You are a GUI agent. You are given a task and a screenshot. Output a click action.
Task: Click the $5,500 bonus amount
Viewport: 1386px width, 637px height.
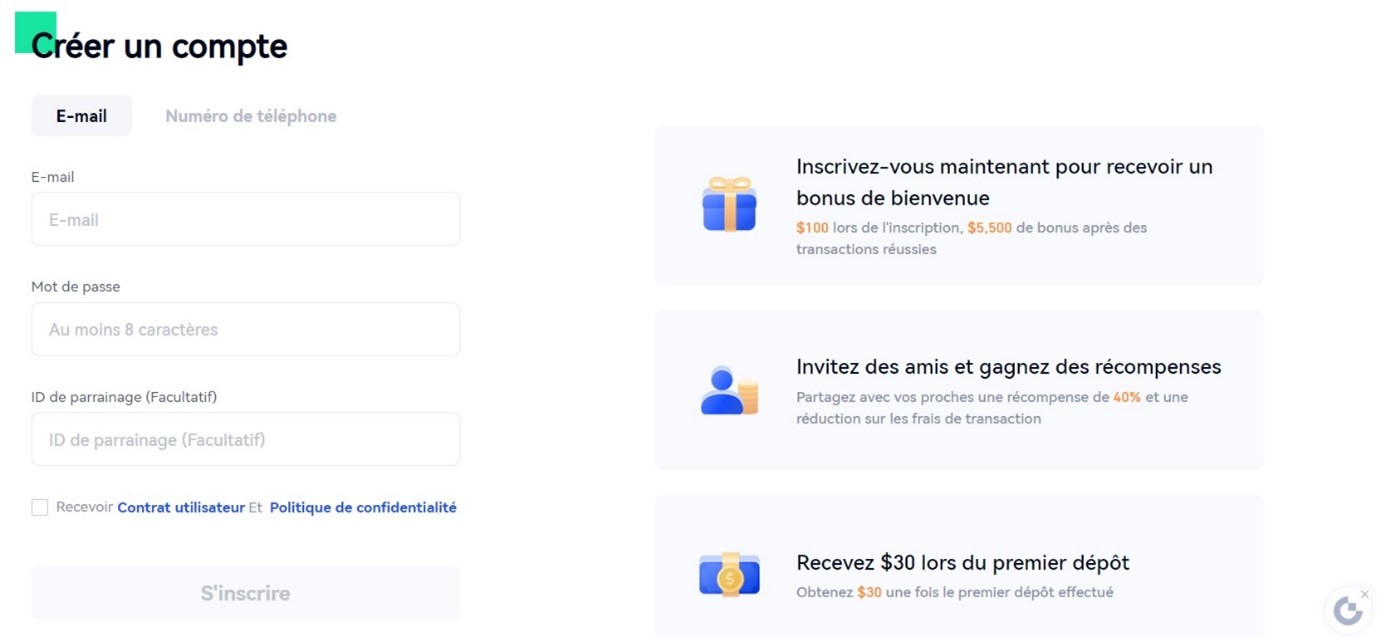pyautogui.click(x=989, y=228)
